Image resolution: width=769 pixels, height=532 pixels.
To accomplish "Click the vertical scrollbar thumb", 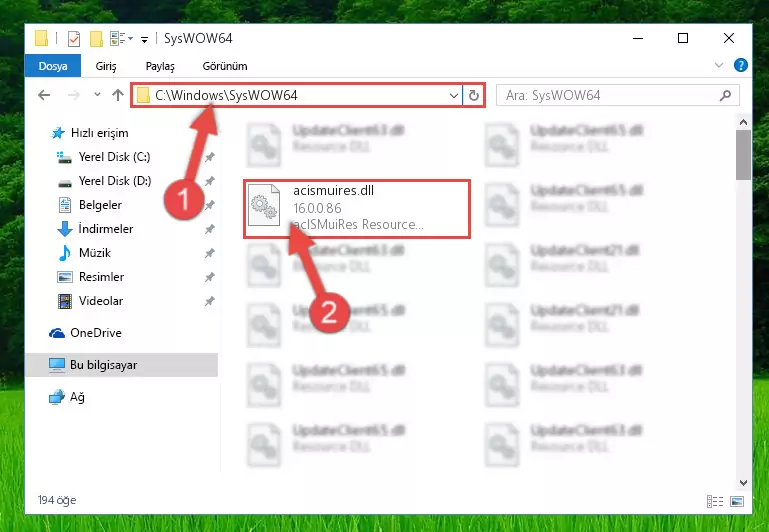I will coord(743,155).
